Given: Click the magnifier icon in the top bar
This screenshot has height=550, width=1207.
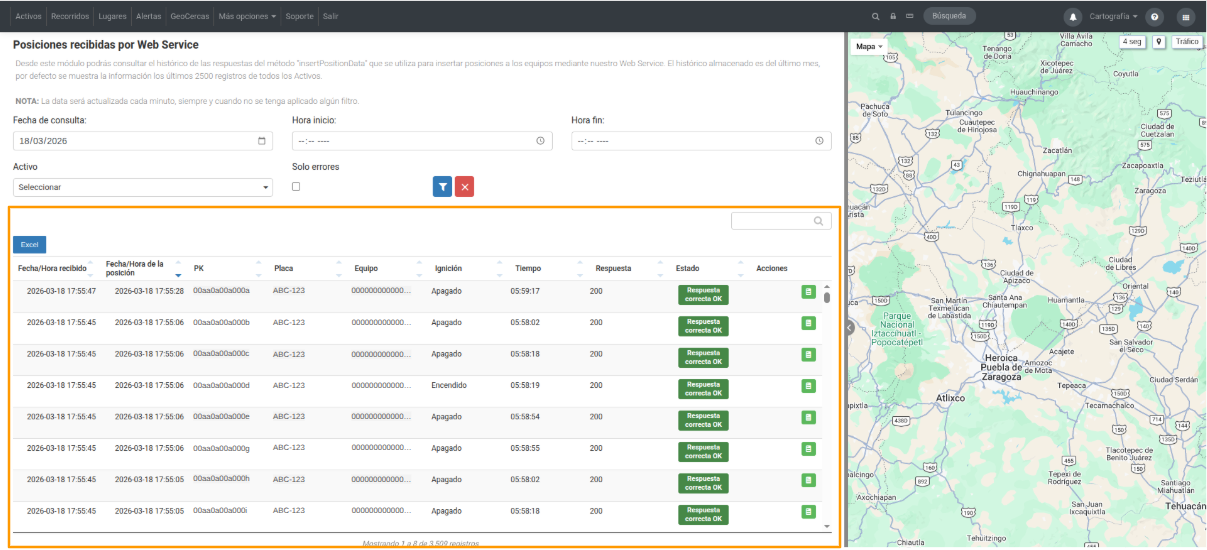Looking at the screenshot, I should click(x=876, y=16).
